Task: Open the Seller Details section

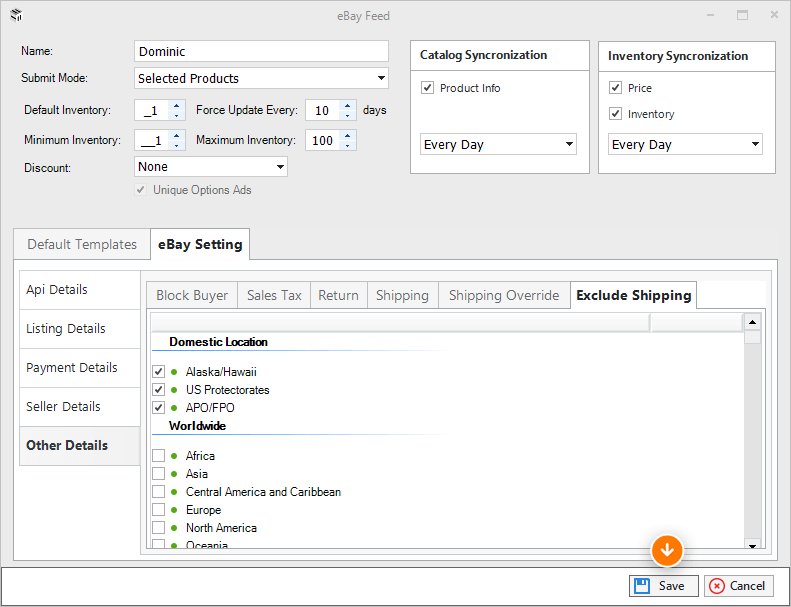Action: pyautogui.click(x=80, y=407)
